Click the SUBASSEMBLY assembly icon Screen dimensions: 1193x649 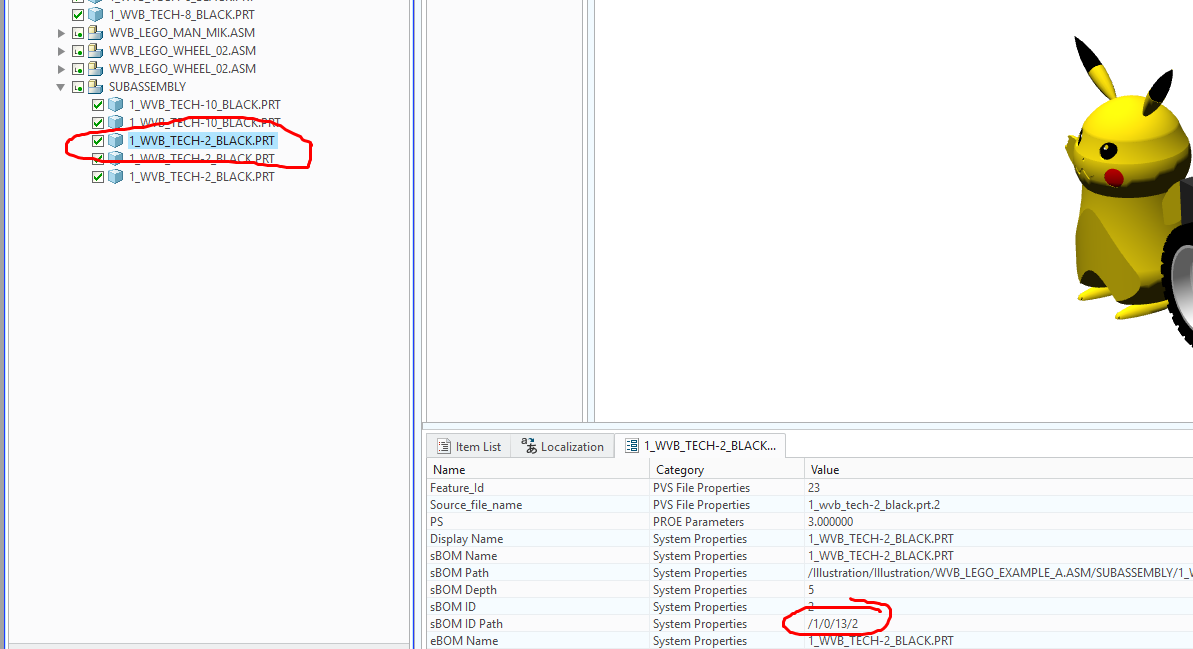[96, 87]
